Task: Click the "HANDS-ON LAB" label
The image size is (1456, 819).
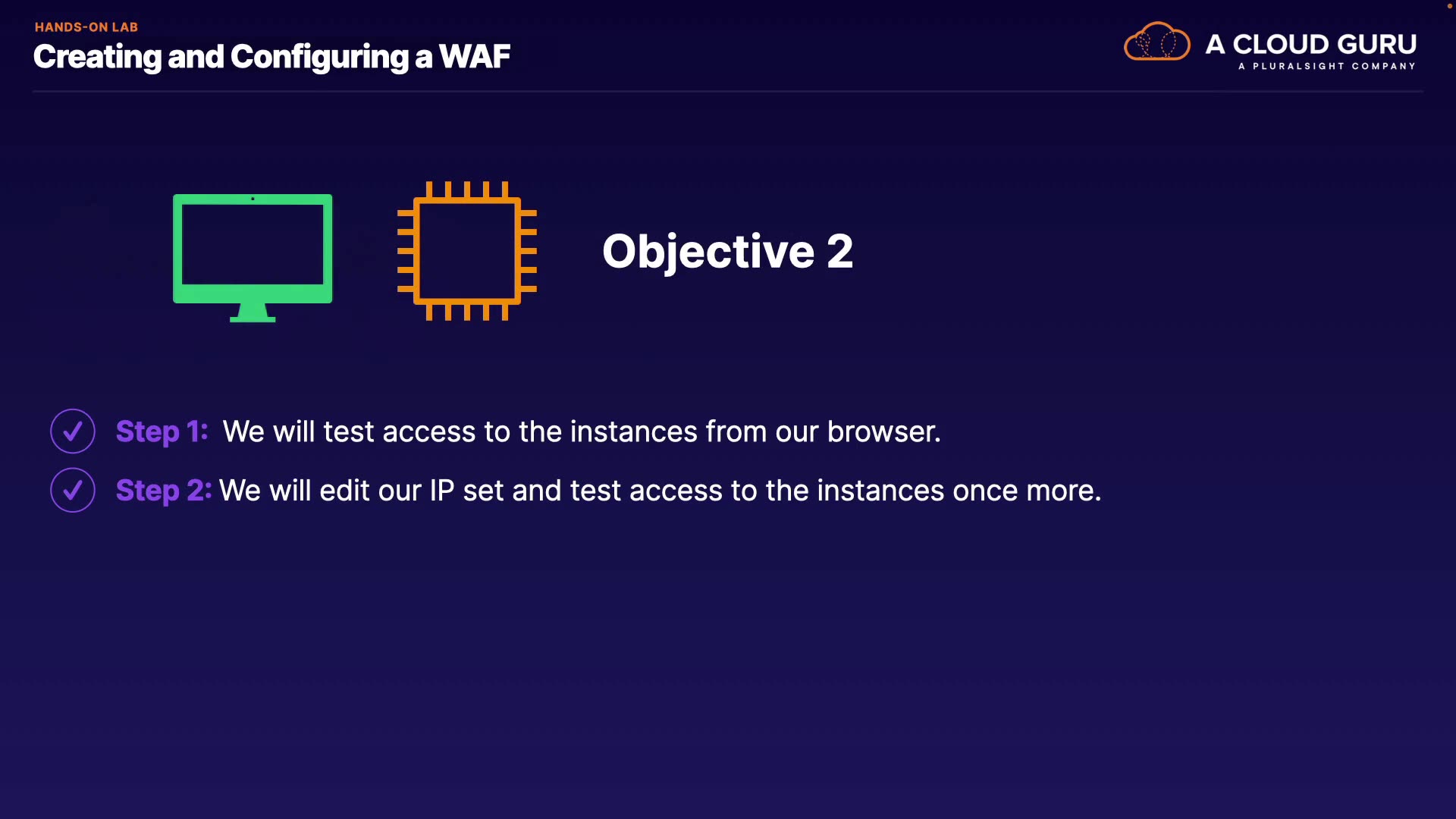Action: click(x=86, y=27)
